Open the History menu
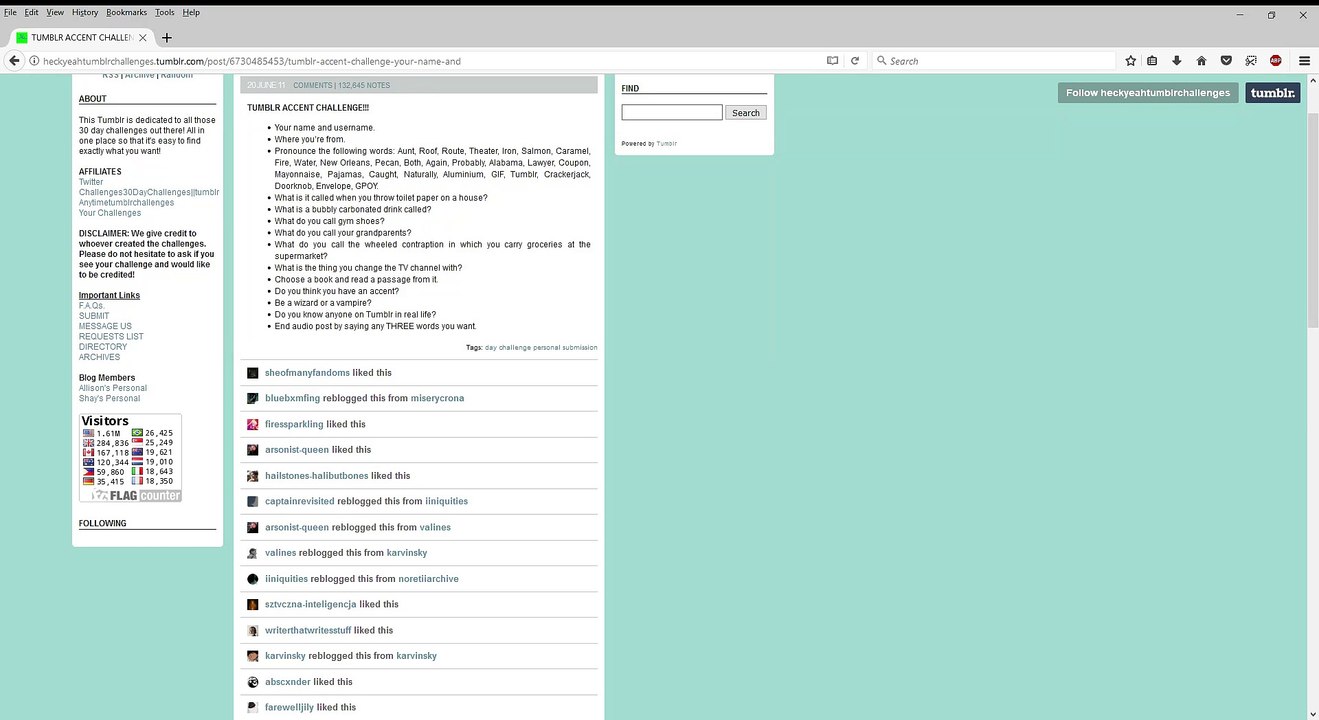 click(85, 12)
